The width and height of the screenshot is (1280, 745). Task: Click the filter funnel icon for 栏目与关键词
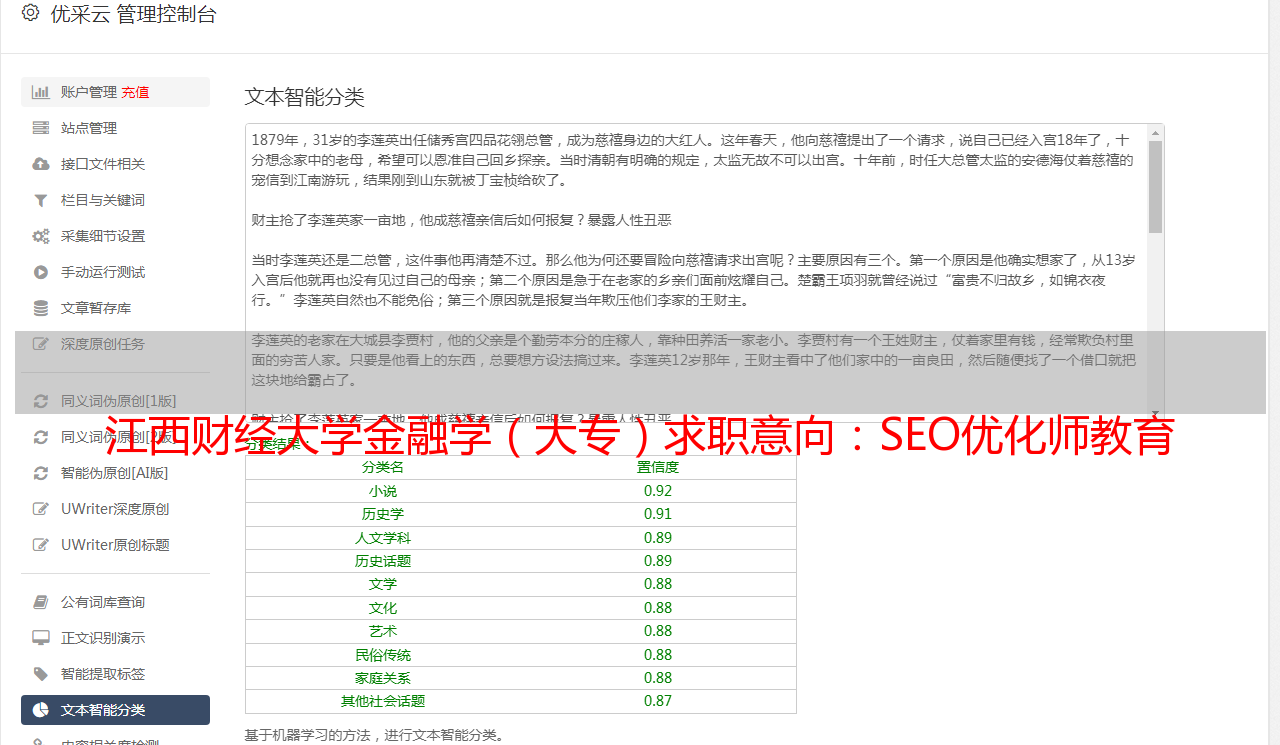(41, 200)
